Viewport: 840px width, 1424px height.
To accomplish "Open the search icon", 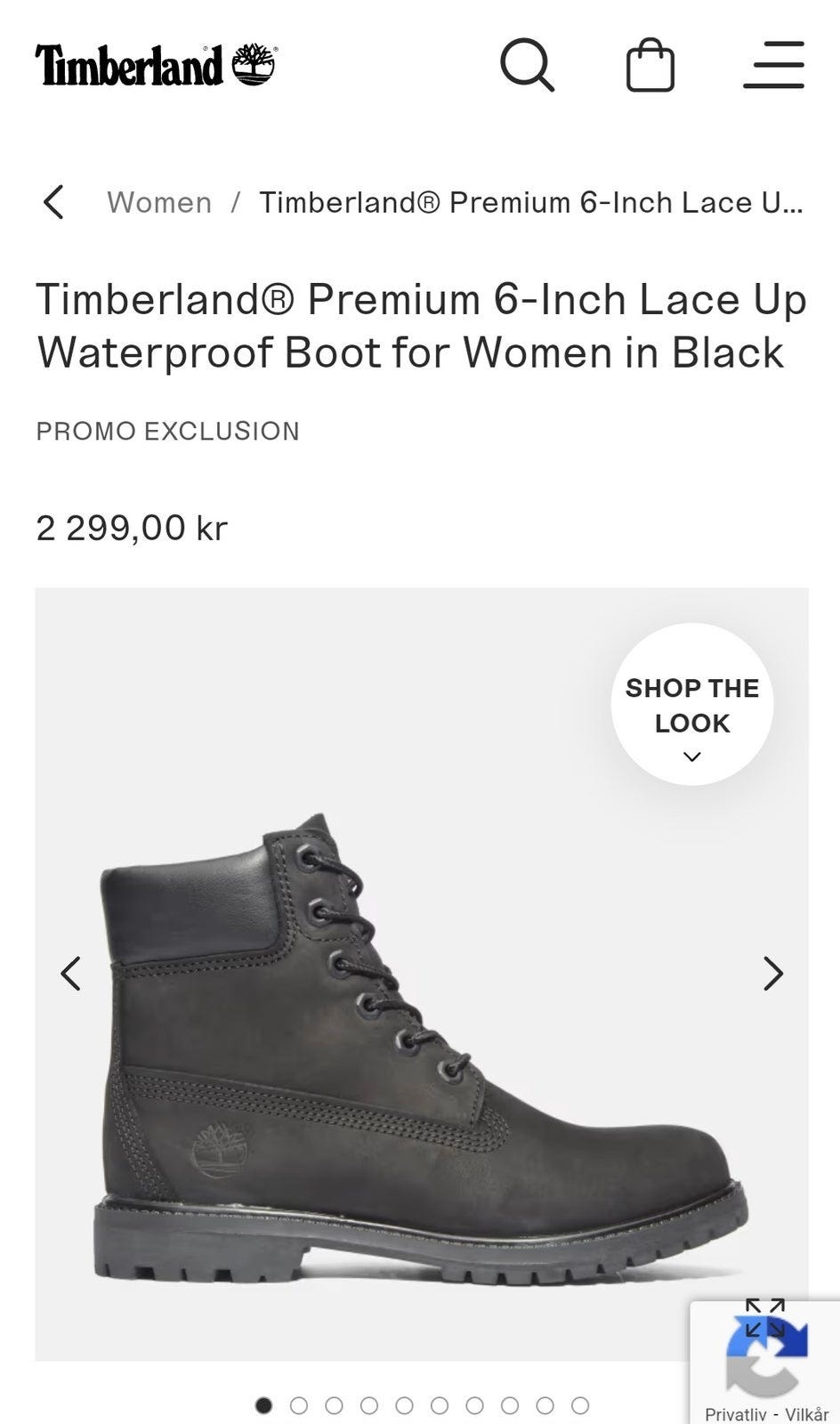I will point(527,65).
